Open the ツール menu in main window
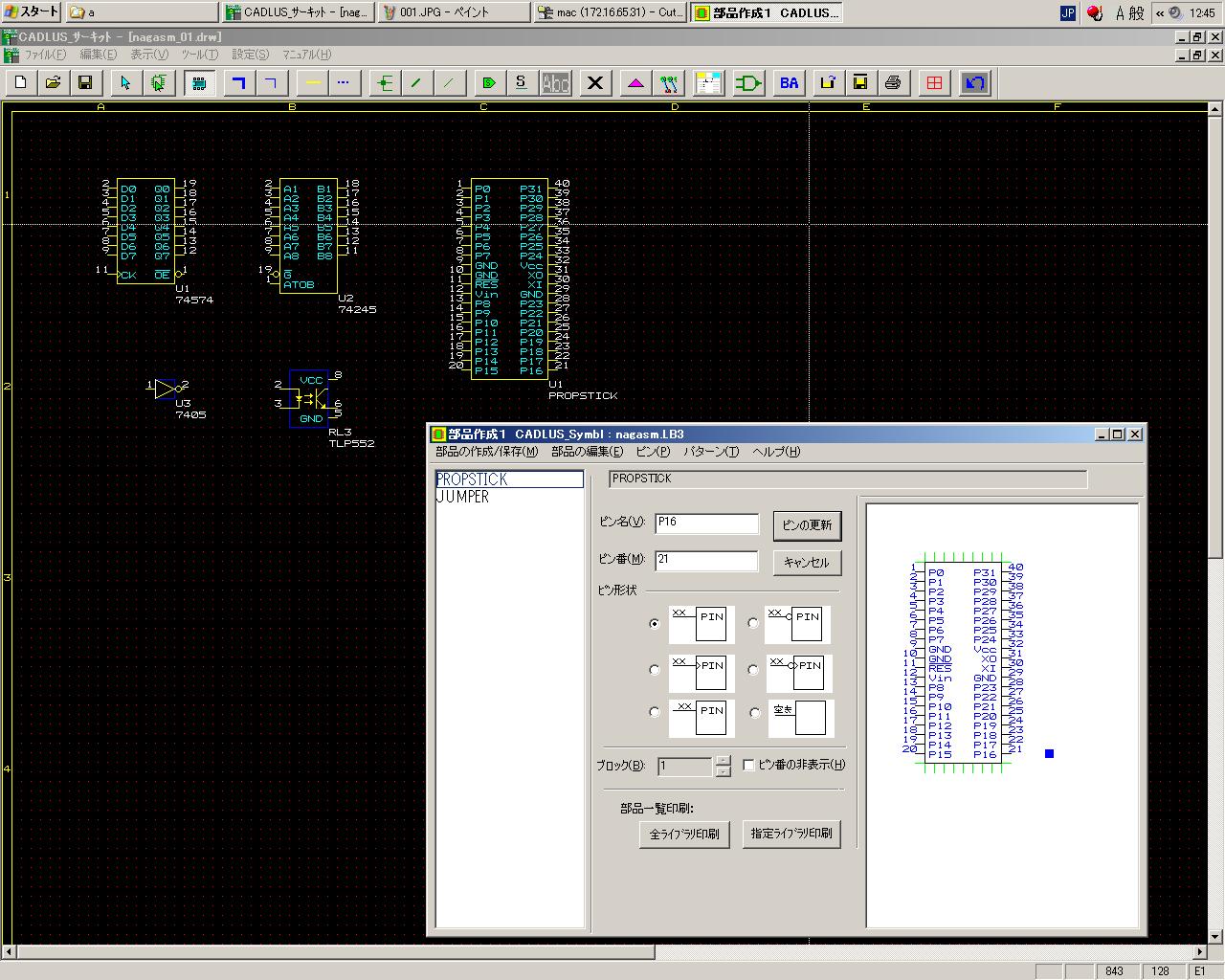Image resolution: width=1225 pixels, height=980 pixels. coord(199,55)
